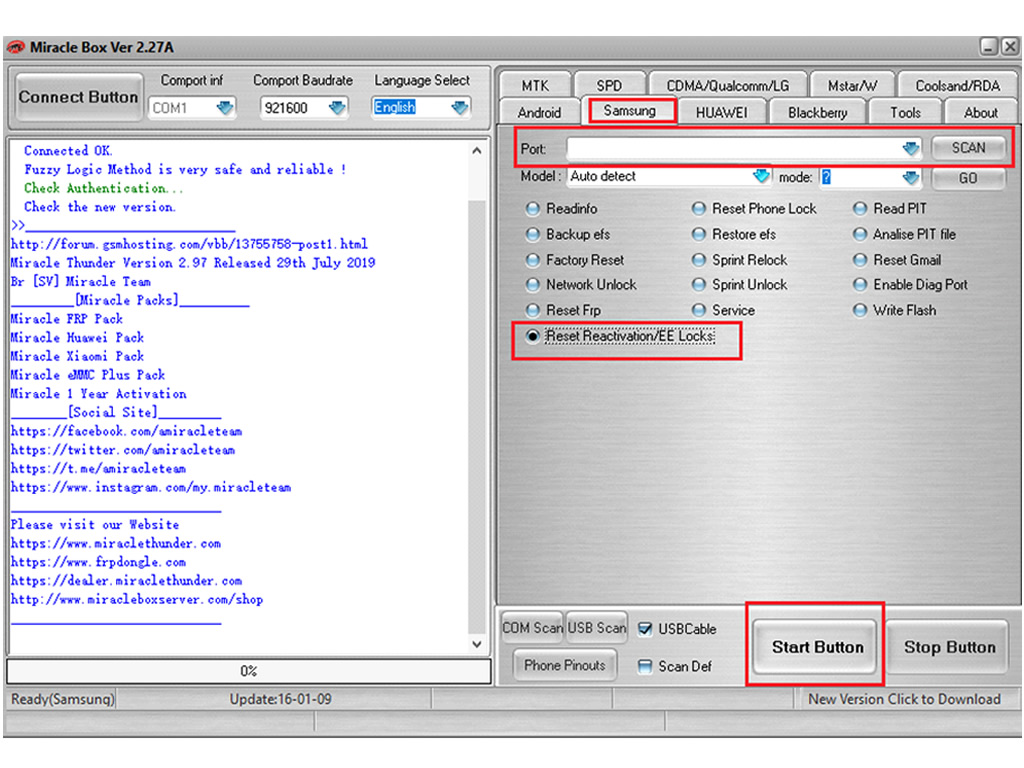Viewport: 1024px width, 768px height.
Task: Choose the Write Flash radio option
Action: tap(860, 311)
